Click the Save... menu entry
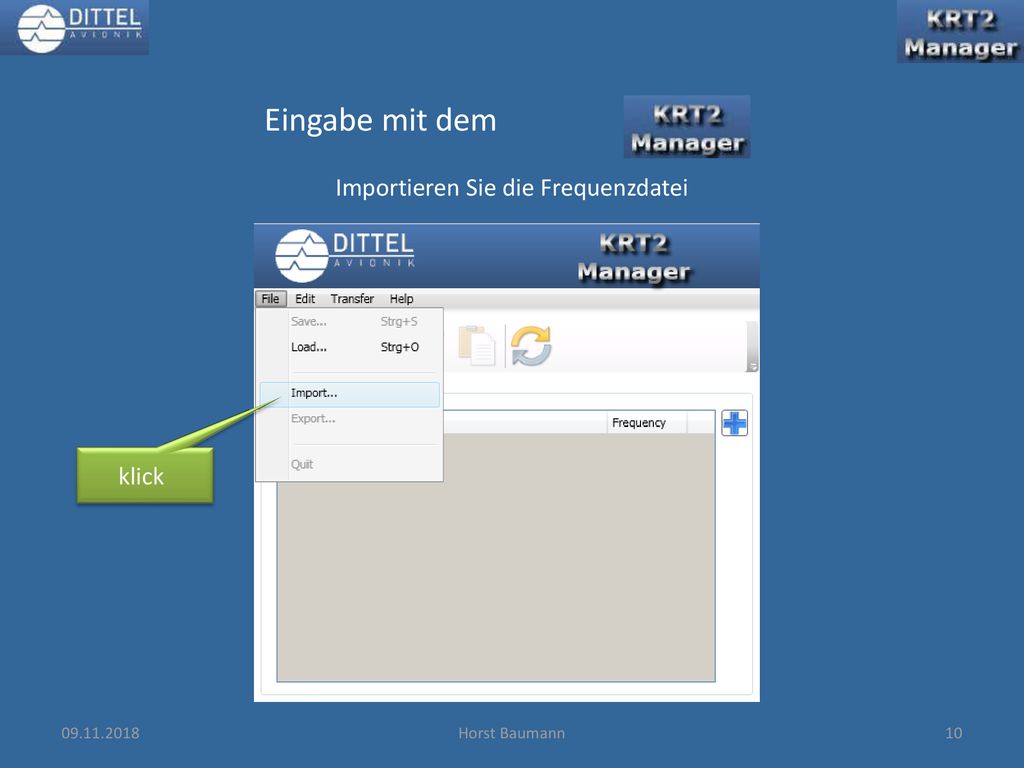The height and width of the screenshot is (768, 1024). [x=349, y=321]
